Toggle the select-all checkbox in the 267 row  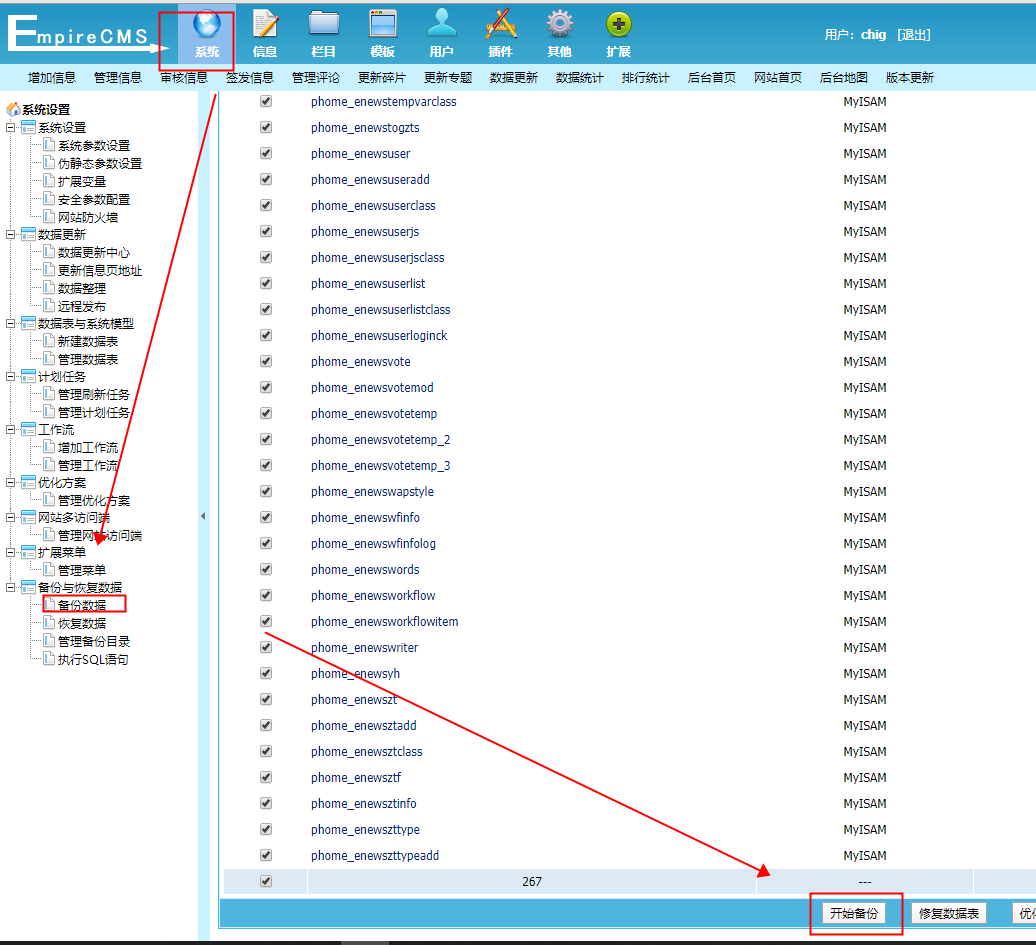(x=266, y=881)
